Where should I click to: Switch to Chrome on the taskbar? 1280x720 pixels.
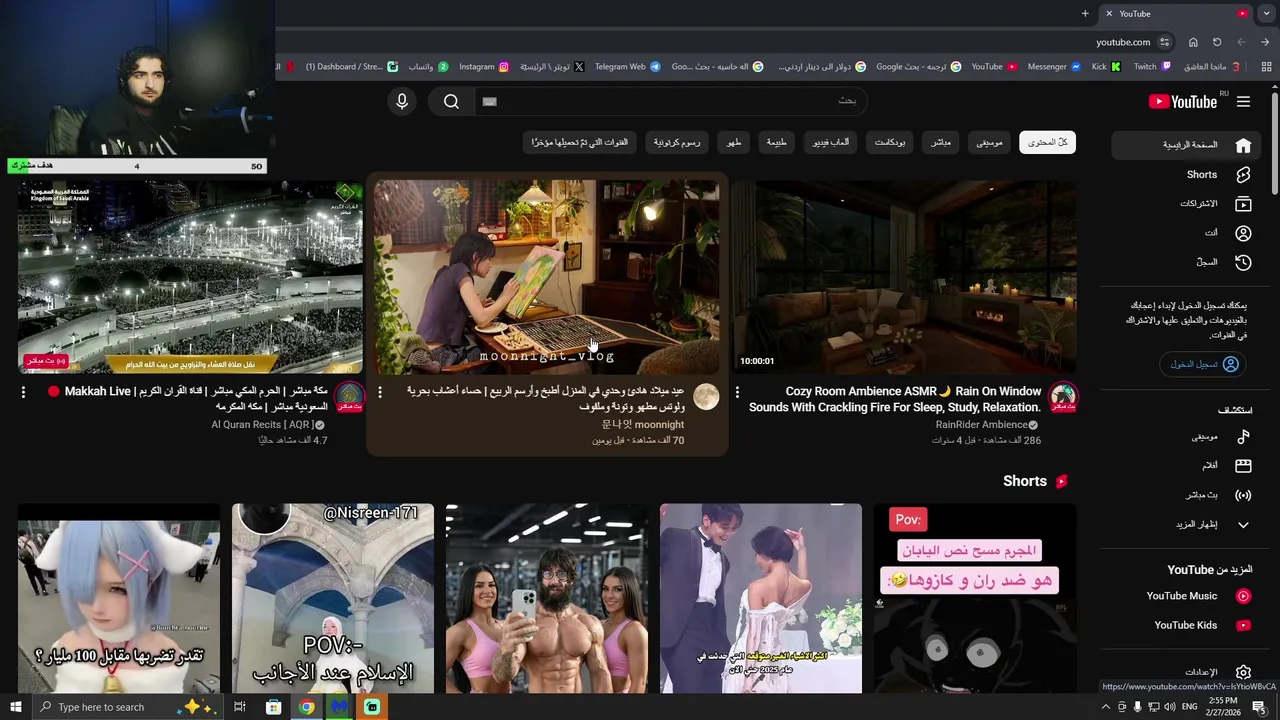[x=306, y=707]
